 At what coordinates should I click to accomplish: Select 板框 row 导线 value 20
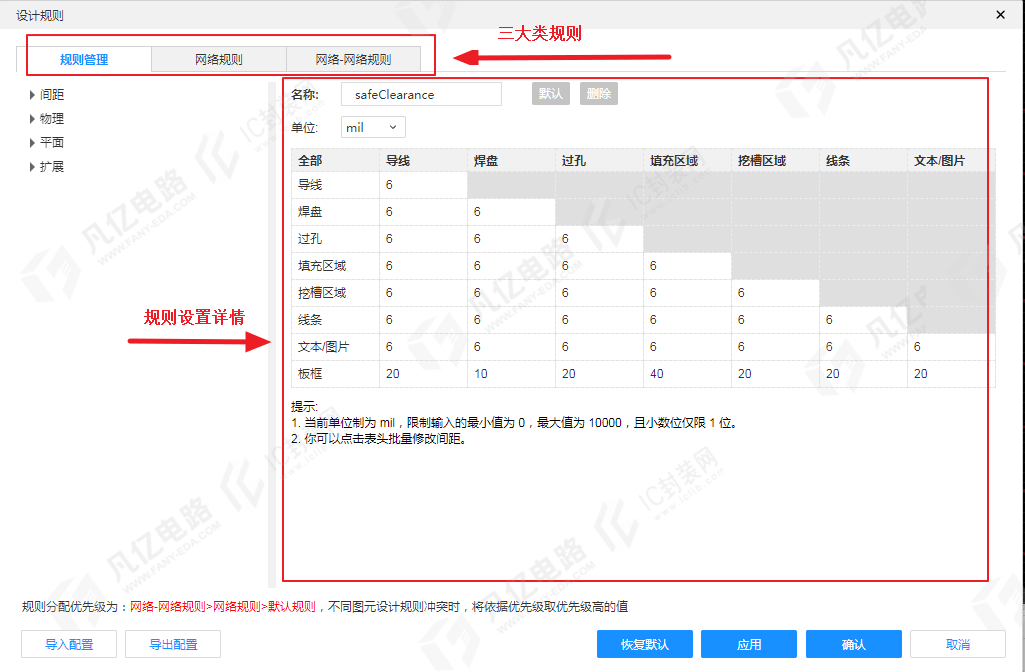click(423, 374)
